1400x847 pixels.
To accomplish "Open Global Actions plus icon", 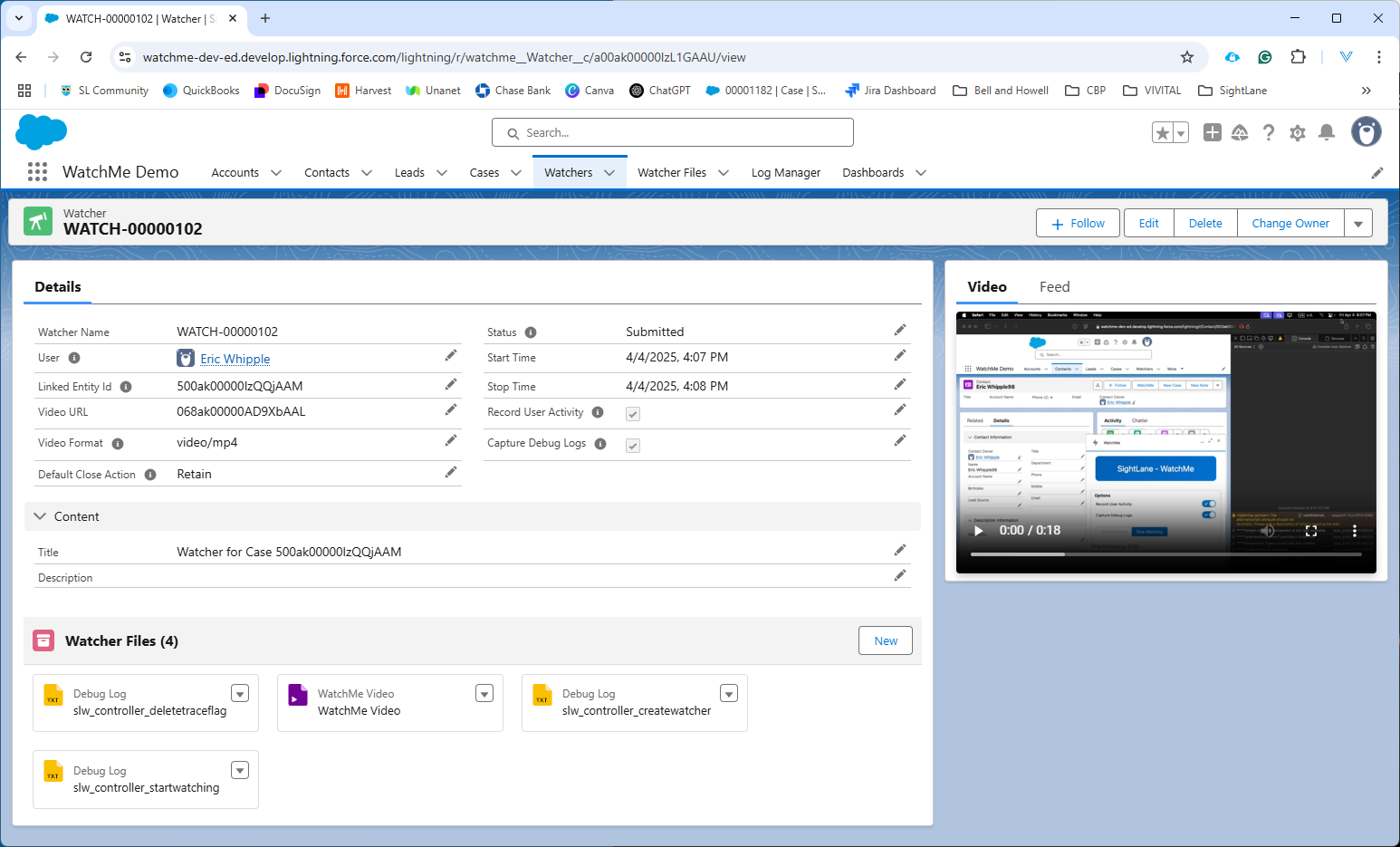I will 1213,132.
